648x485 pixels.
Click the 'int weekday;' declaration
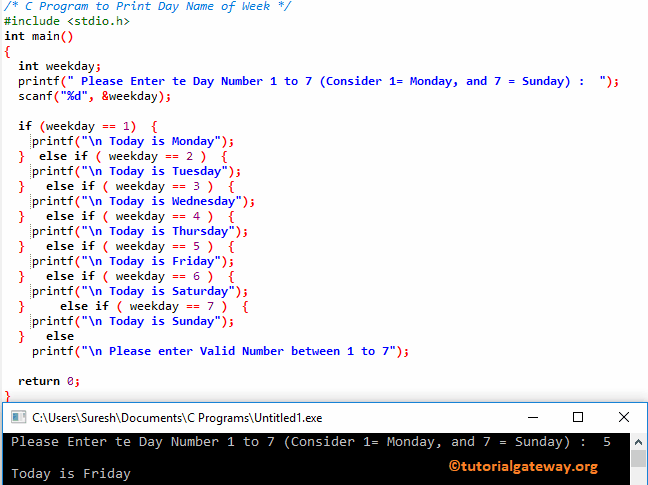click(60, 66)
